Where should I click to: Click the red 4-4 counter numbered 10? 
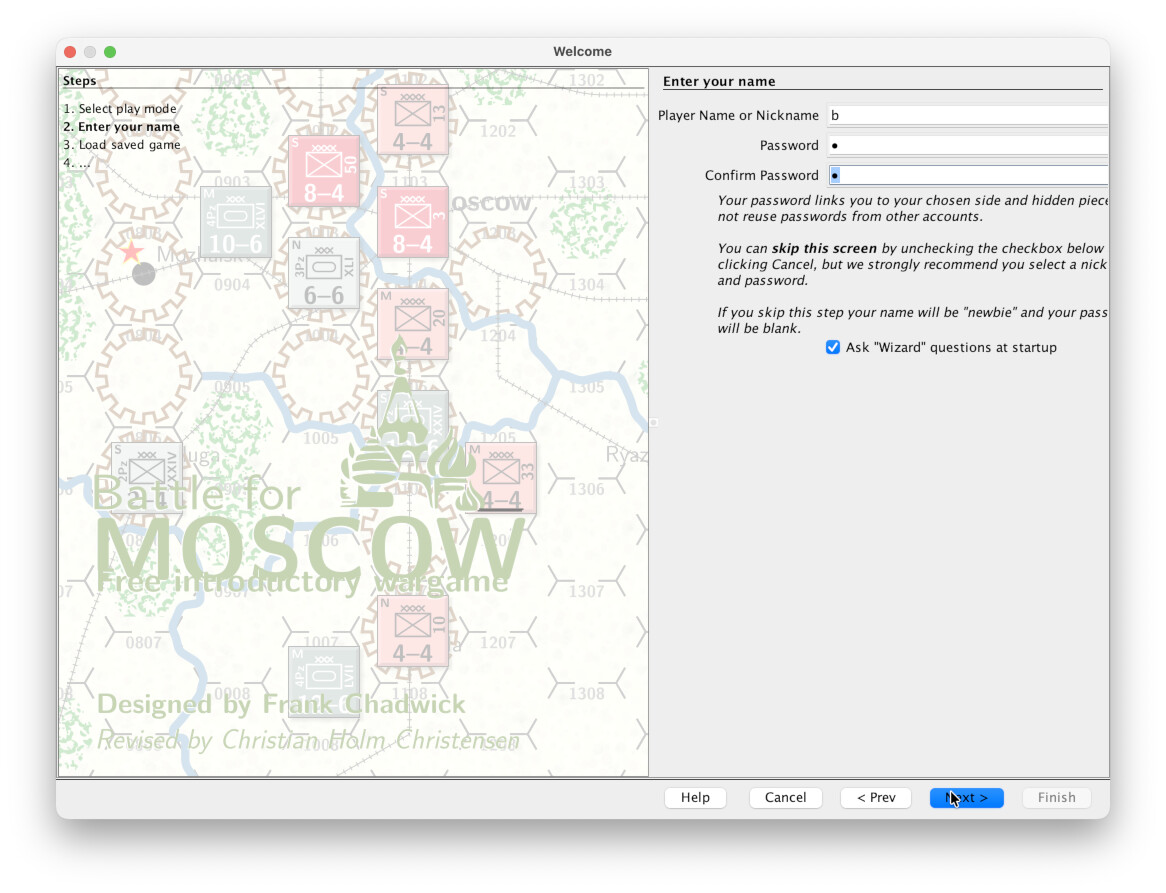(x=412, y=631)
